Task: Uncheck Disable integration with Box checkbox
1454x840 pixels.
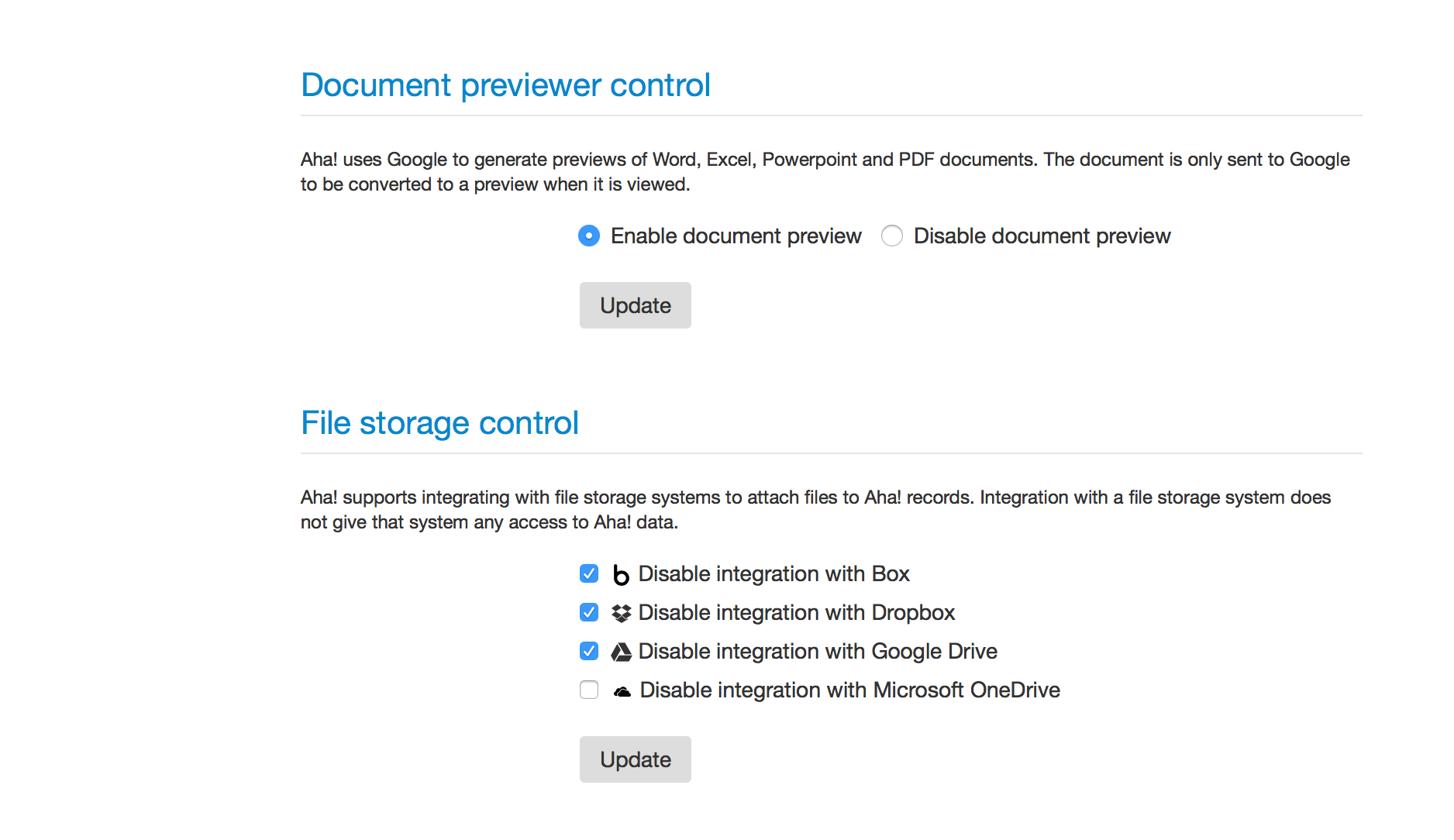Action: pyautogui.click(x=589, y=573)
